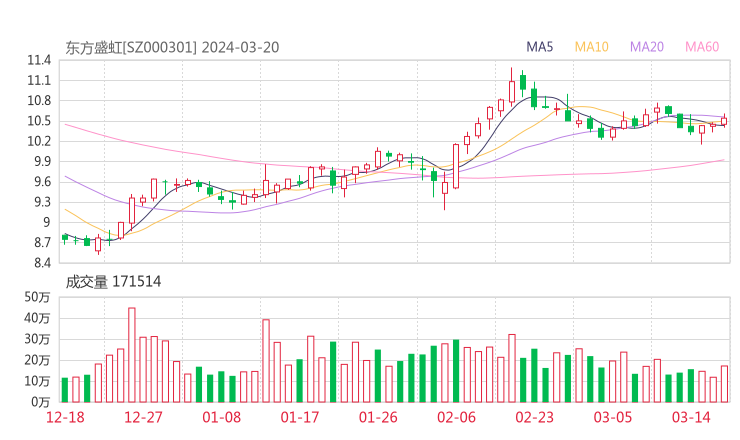Click the 03-05 date axis label
740x440 pixels.
click(613, 417)
